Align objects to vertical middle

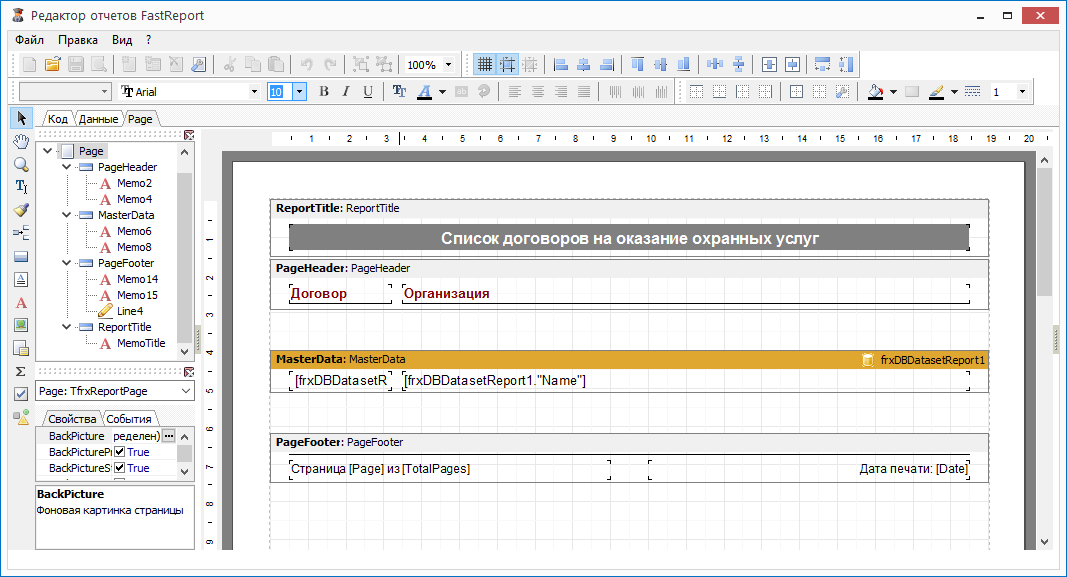point(661,65)
